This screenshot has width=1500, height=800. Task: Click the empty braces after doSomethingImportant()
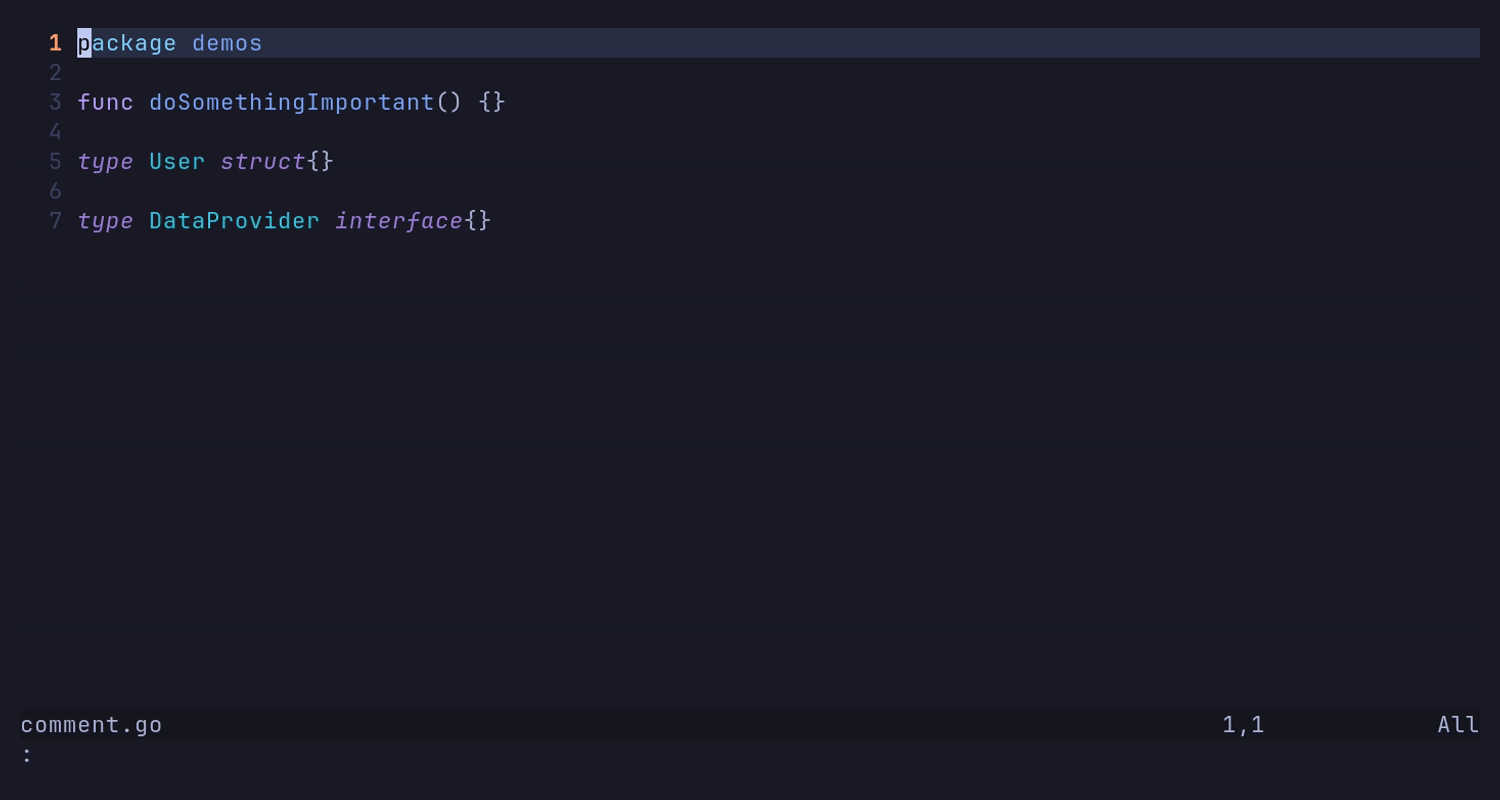pos(492,102)
